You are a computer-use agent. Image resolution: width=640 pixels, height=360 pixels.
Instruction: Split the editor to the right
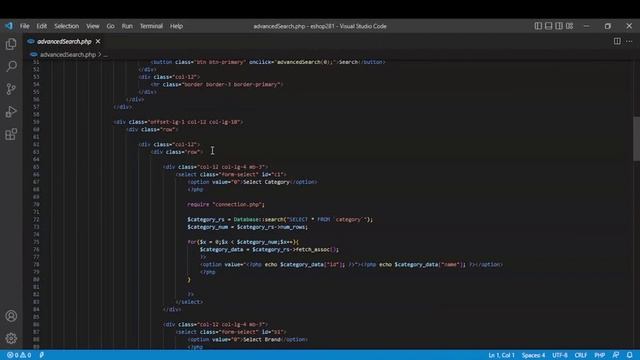617,41
